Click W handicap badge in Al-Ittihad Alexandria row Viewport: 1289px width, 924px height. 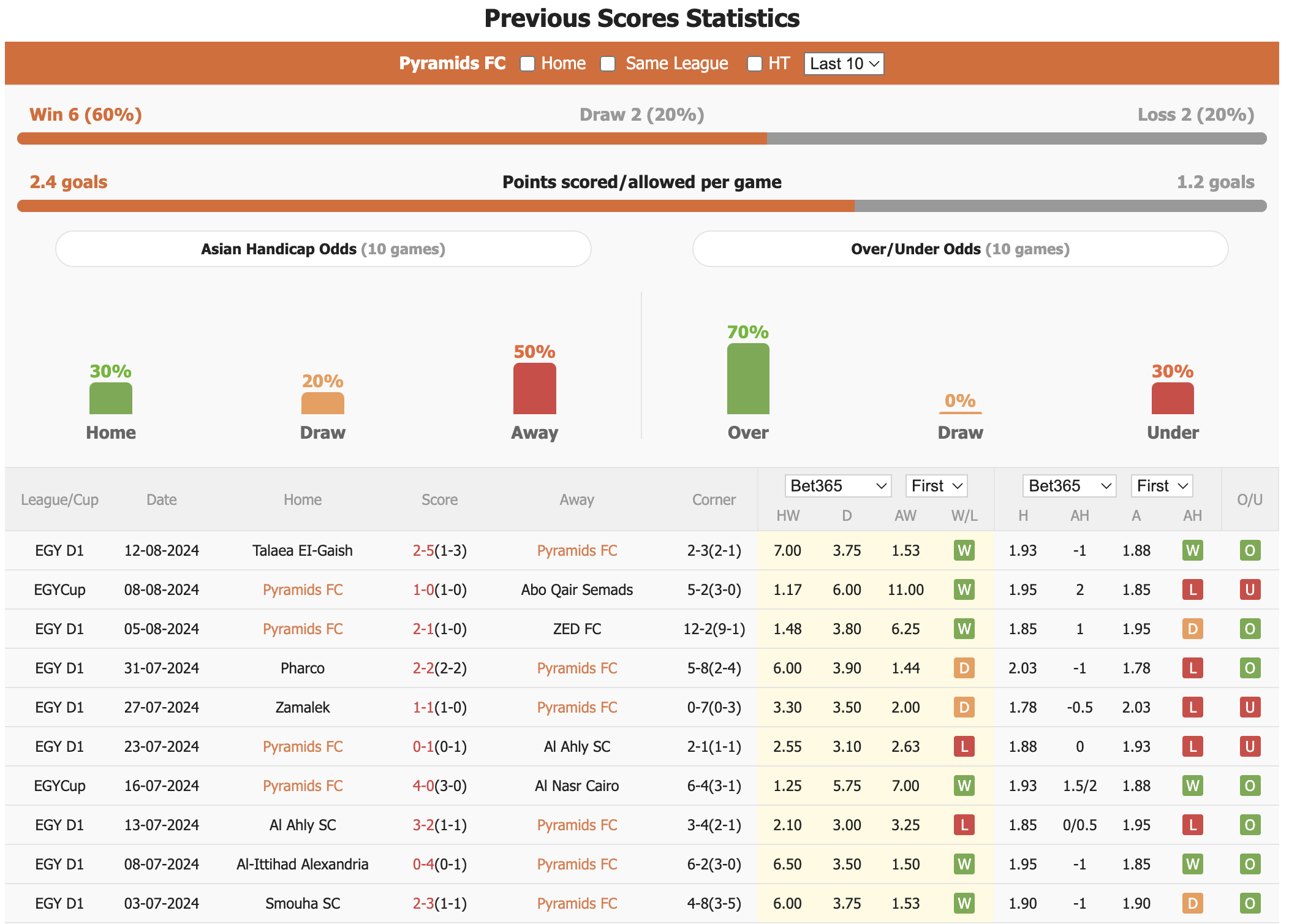click(1192, 864)
